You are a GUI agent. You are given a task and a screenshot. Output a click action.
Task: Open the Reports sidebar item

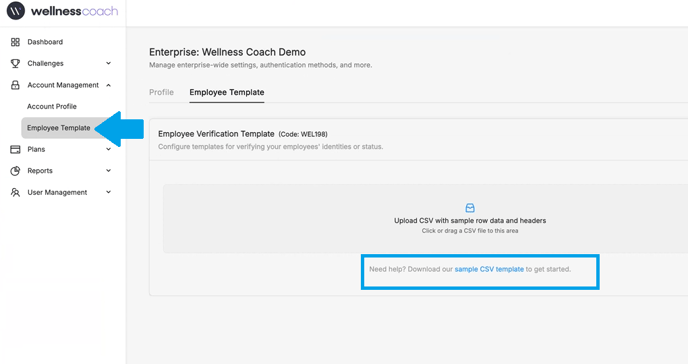40,171
